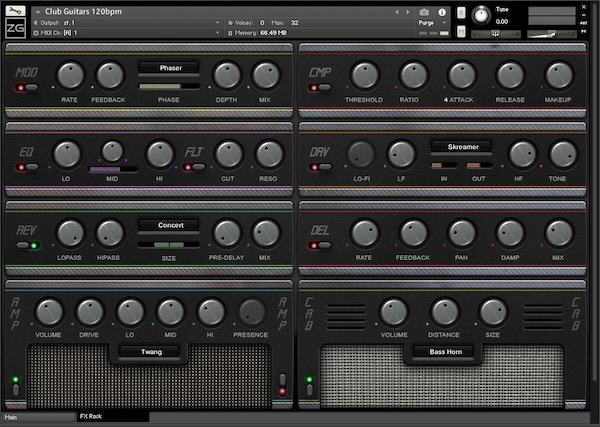Toggle the CMP compressor power switch
Viewport: 600px width, 427px height.
[320, 88]
